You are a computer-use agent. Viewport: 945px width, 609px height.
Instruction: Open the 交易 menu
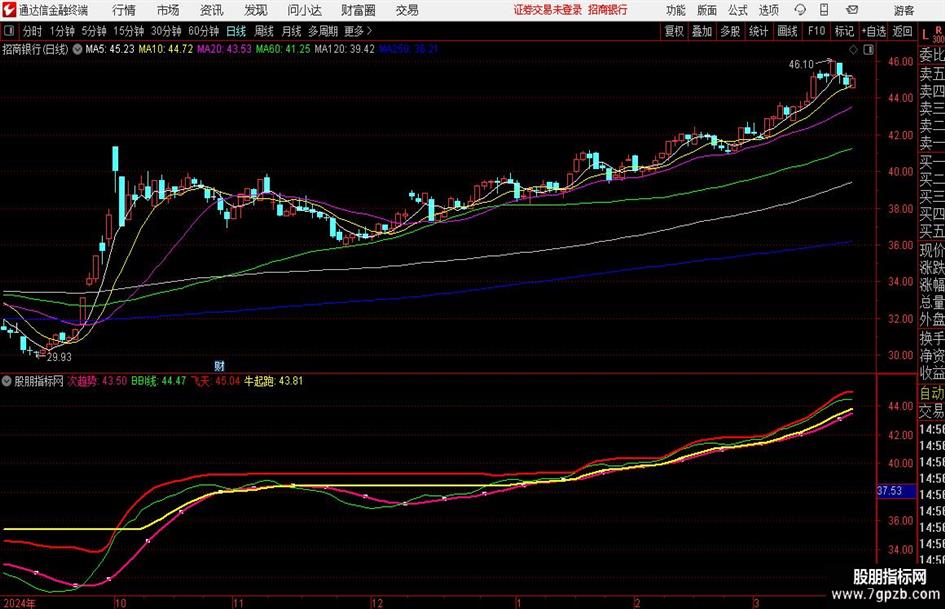pos(407,10)
